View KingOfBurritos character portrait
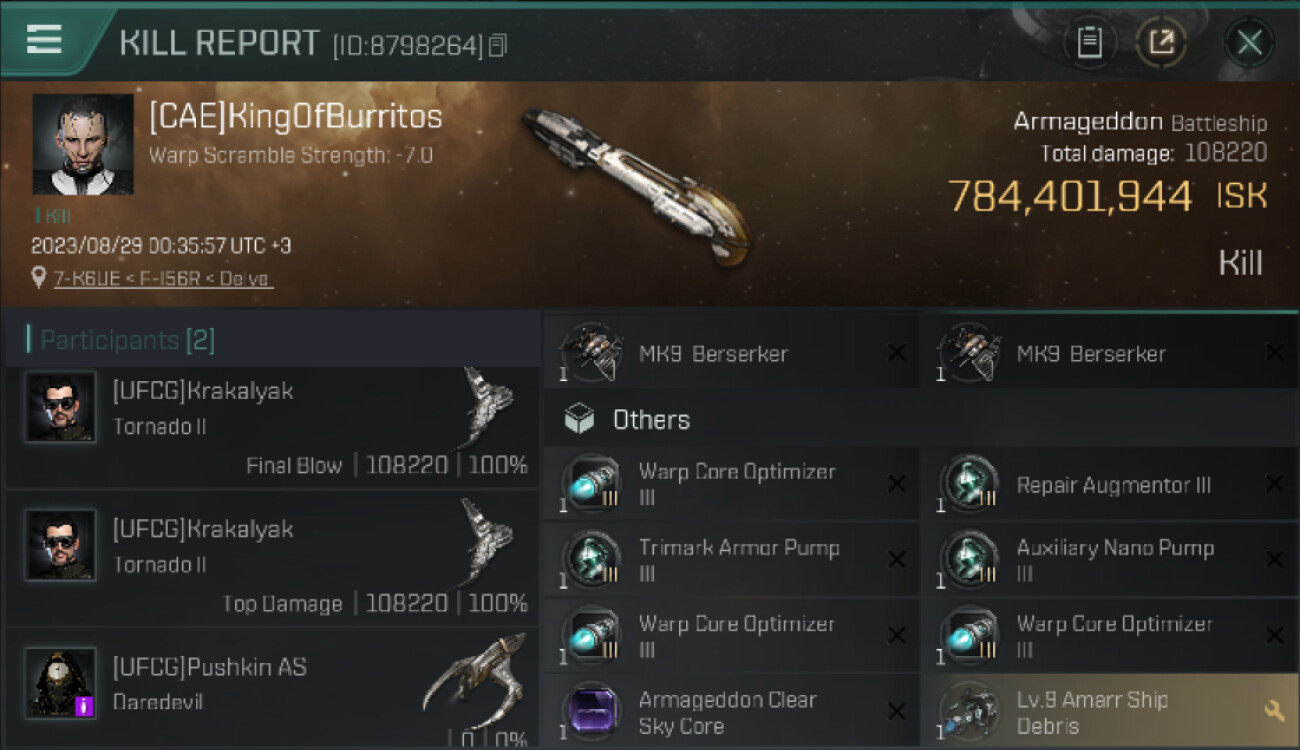The image size is (1300, 750). [x=83, y=144]
